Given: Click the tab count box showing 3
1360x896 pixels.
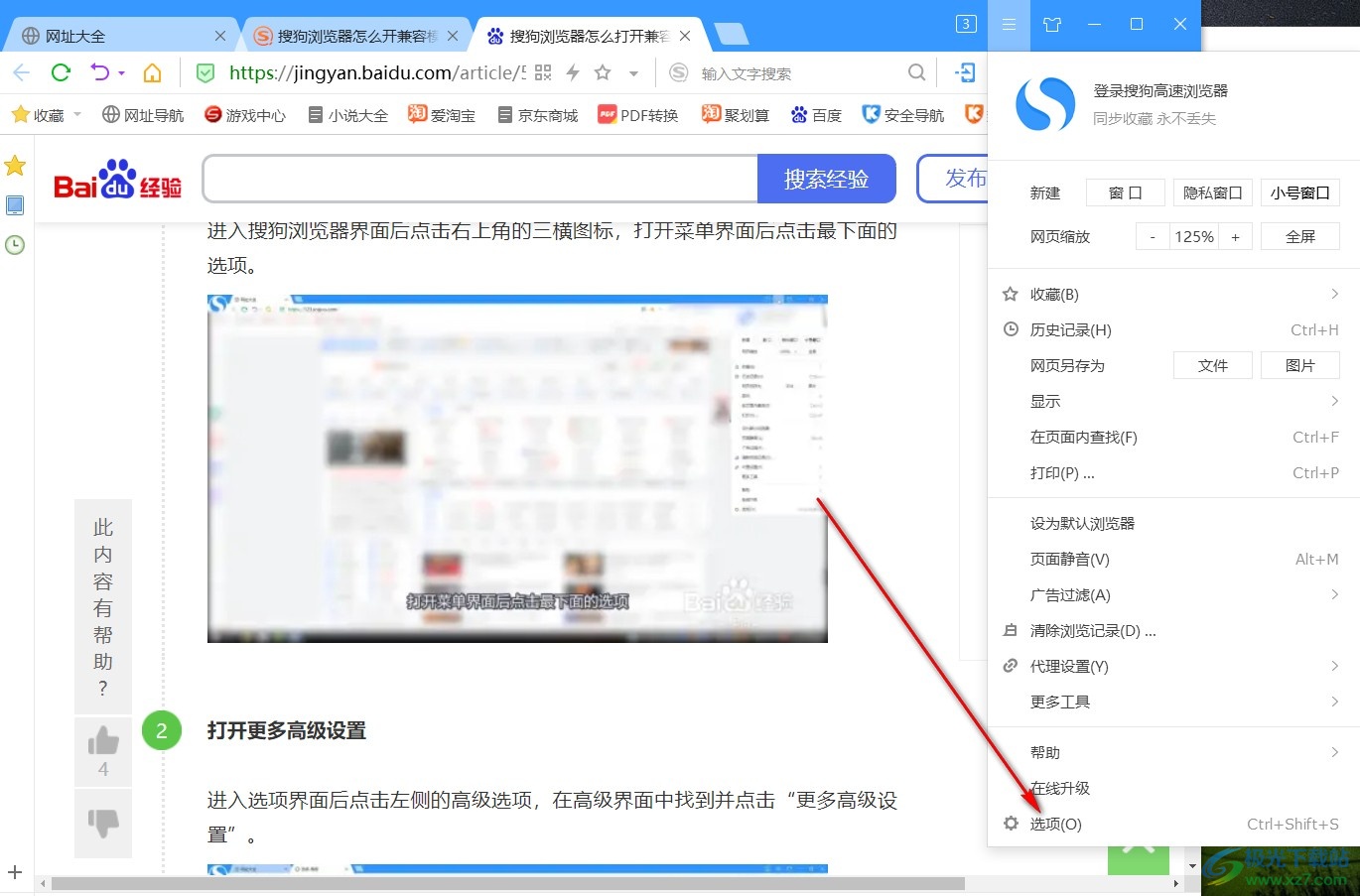Looking at the screenshot, I should coord(966,24).
